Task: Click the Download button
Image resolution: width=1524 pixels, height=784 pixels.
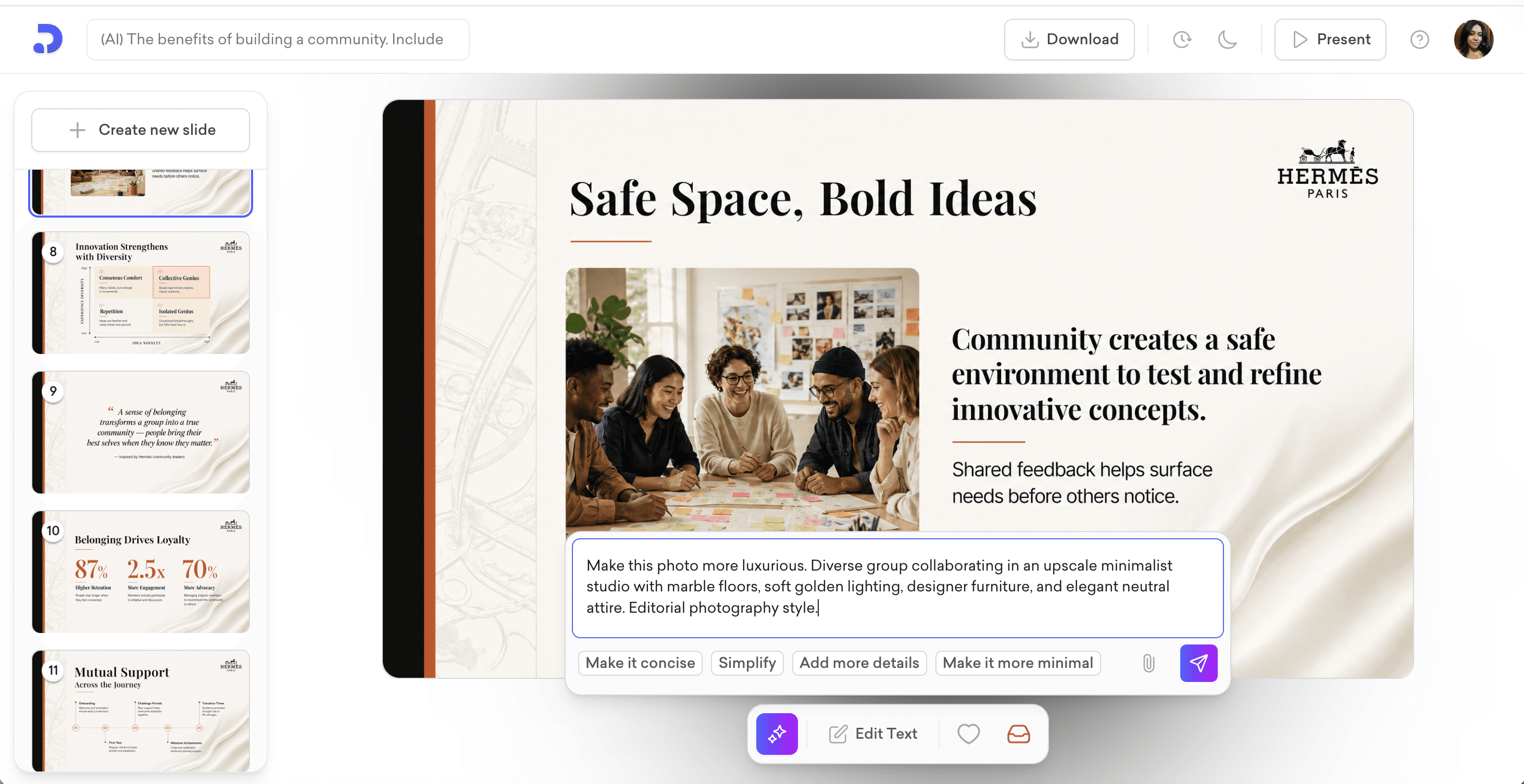Action: [1069, 40]
